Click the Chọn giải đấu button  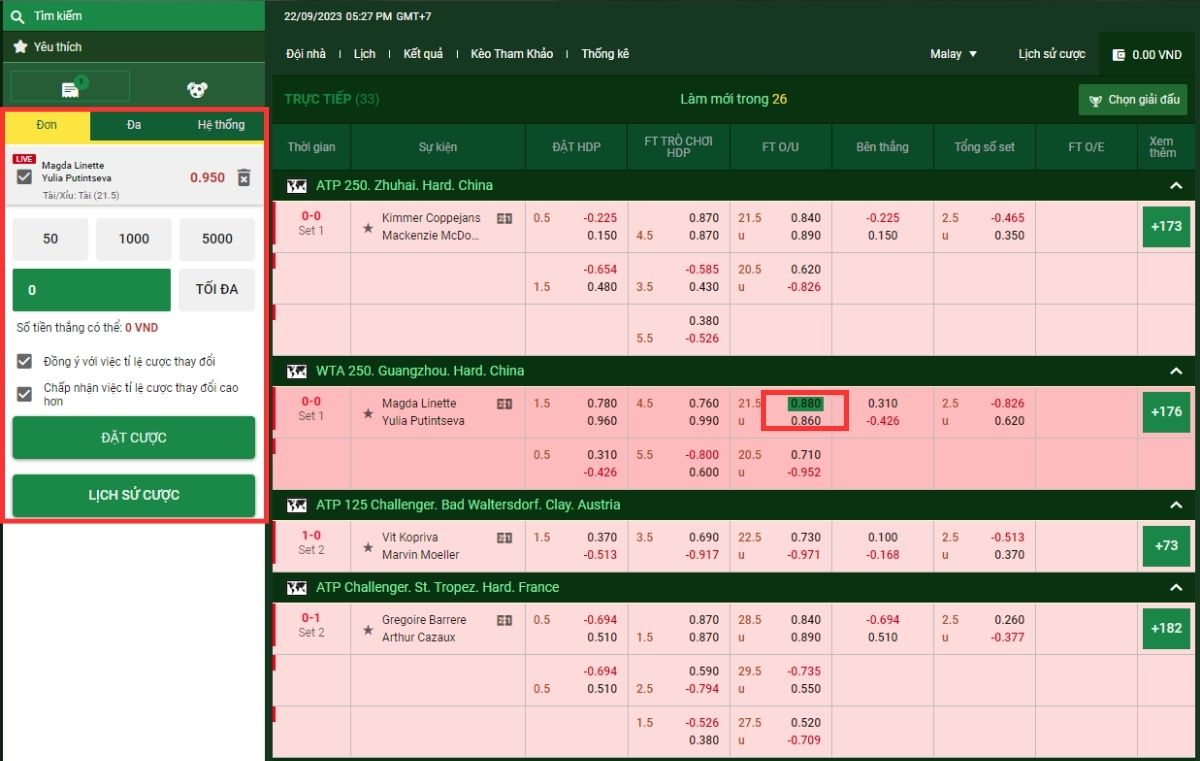point(1134,100)
